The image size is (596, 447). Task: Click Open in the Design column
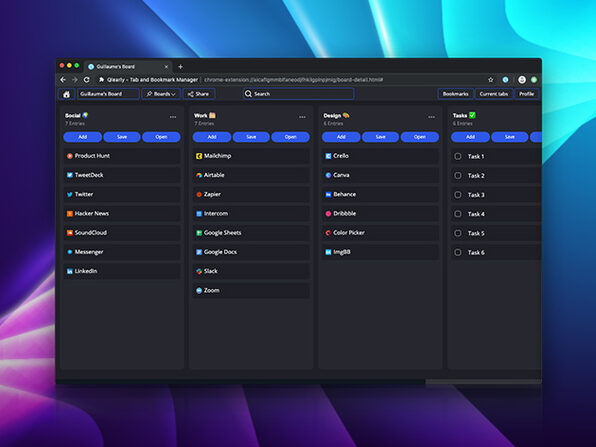click(x=420, y=137)
